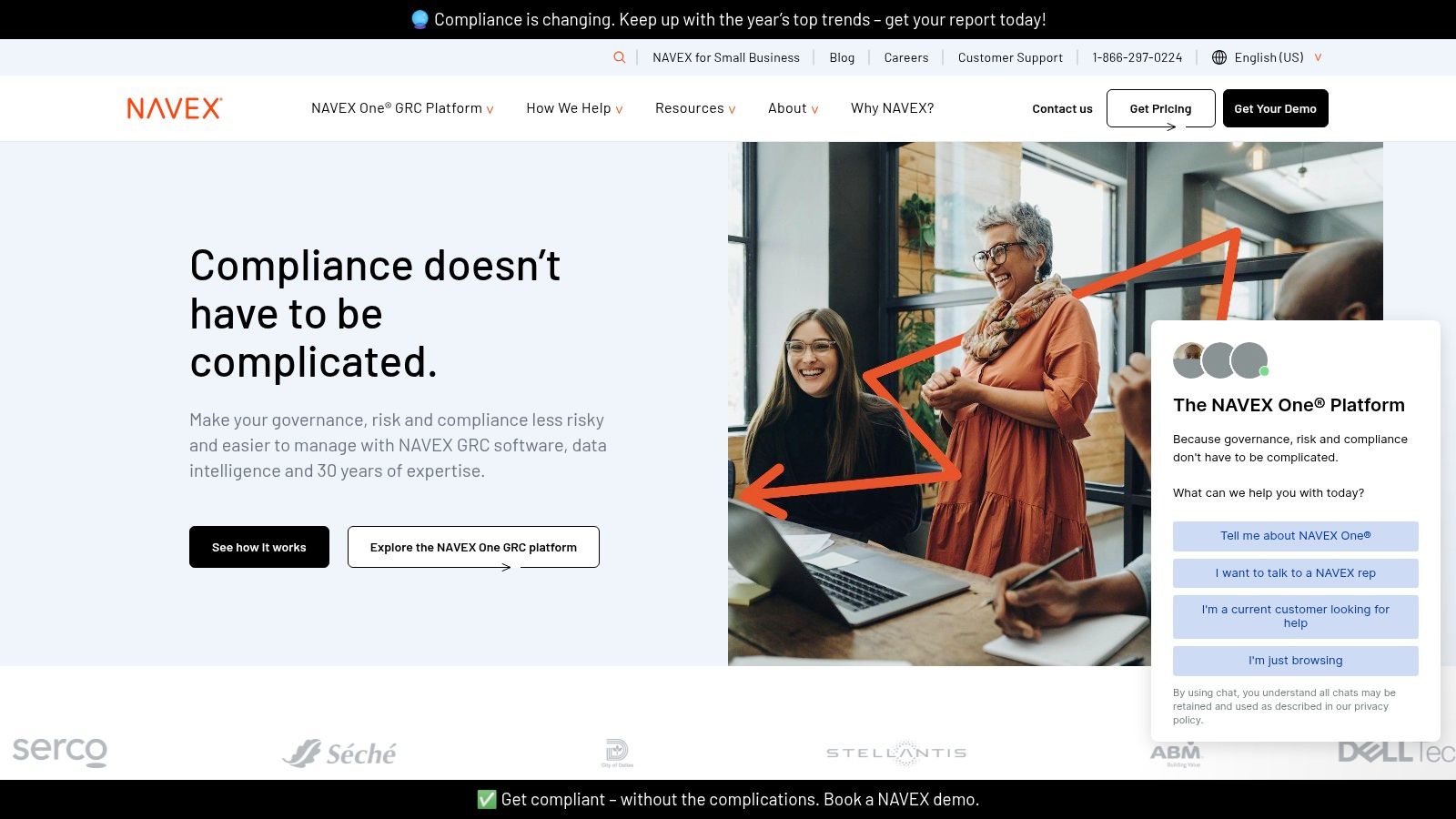Viewport: 1456px width, 819px height.
Task: Click the Contact us link
Action: coord(1062,108)
